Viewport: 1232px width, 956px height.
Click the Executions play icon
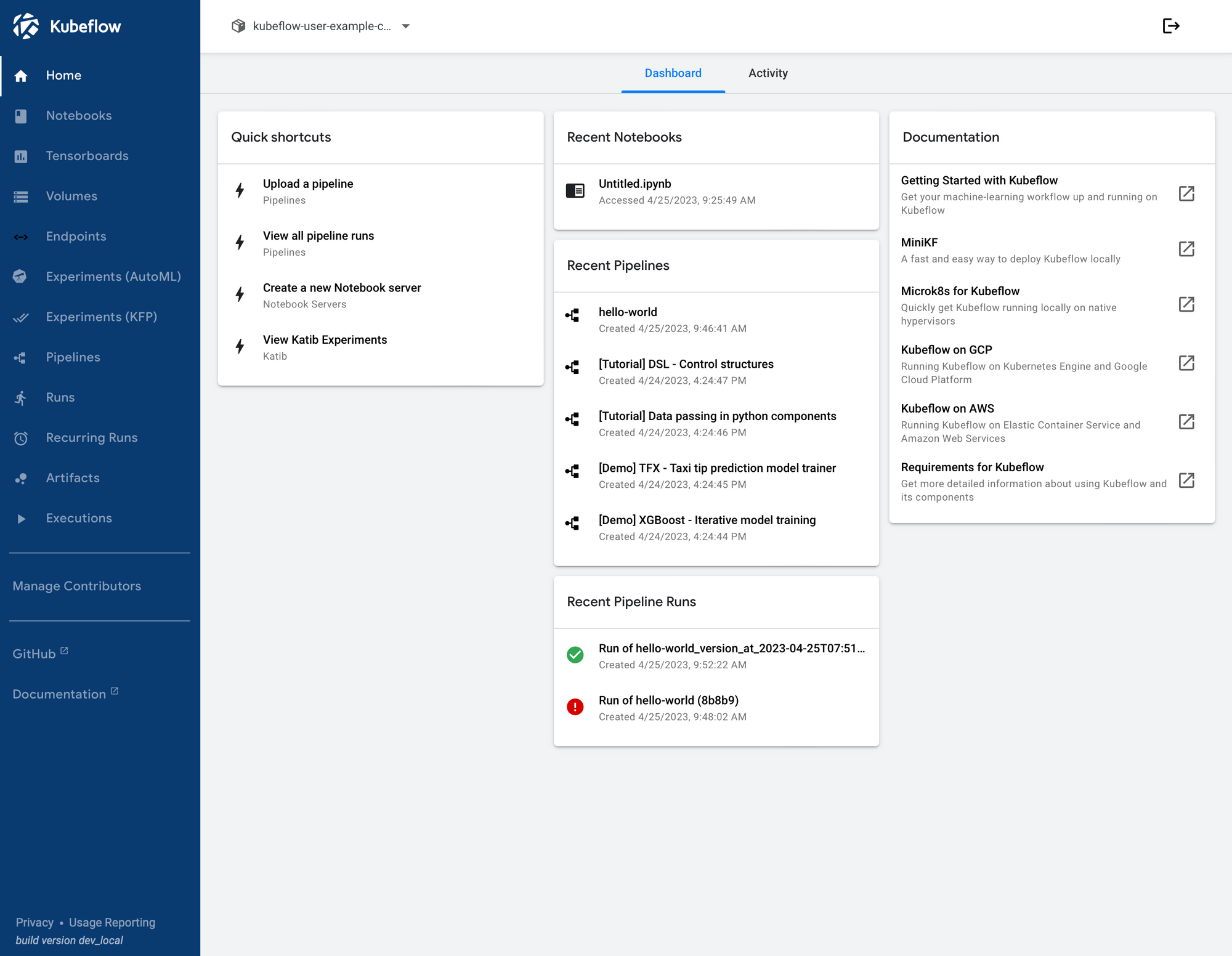pos(22,519)
